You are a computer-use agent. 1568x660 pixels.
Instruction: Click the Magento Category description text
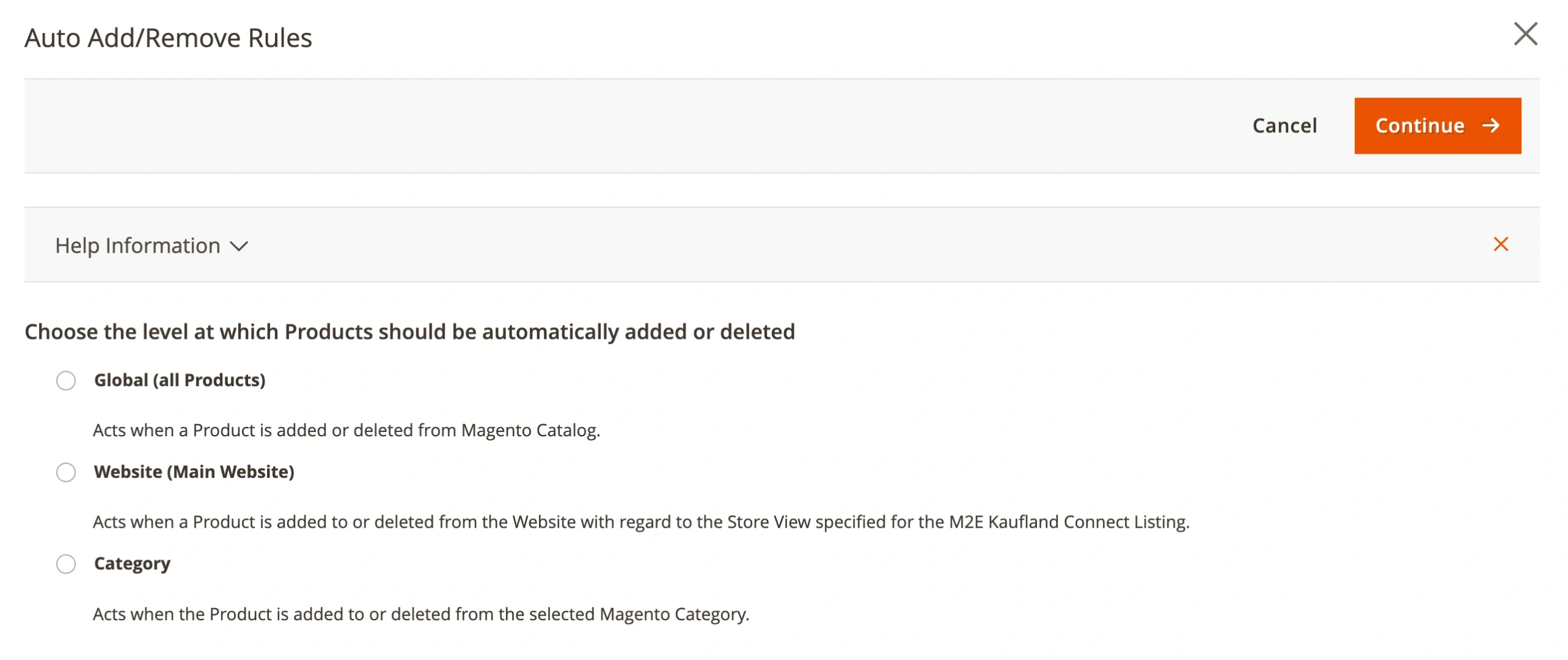pos(421,614)
